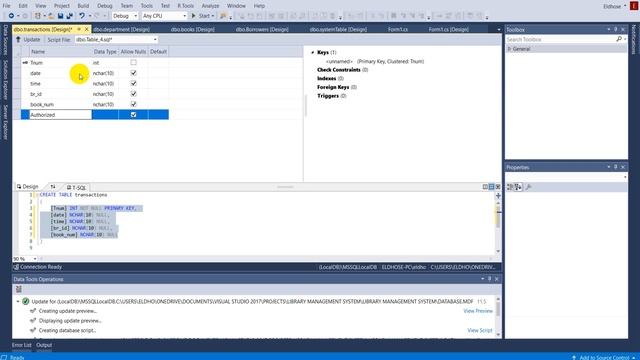Collapse the Update for LocalDB operation node
This screenshot has width=640, height=360.
point(18,301)
